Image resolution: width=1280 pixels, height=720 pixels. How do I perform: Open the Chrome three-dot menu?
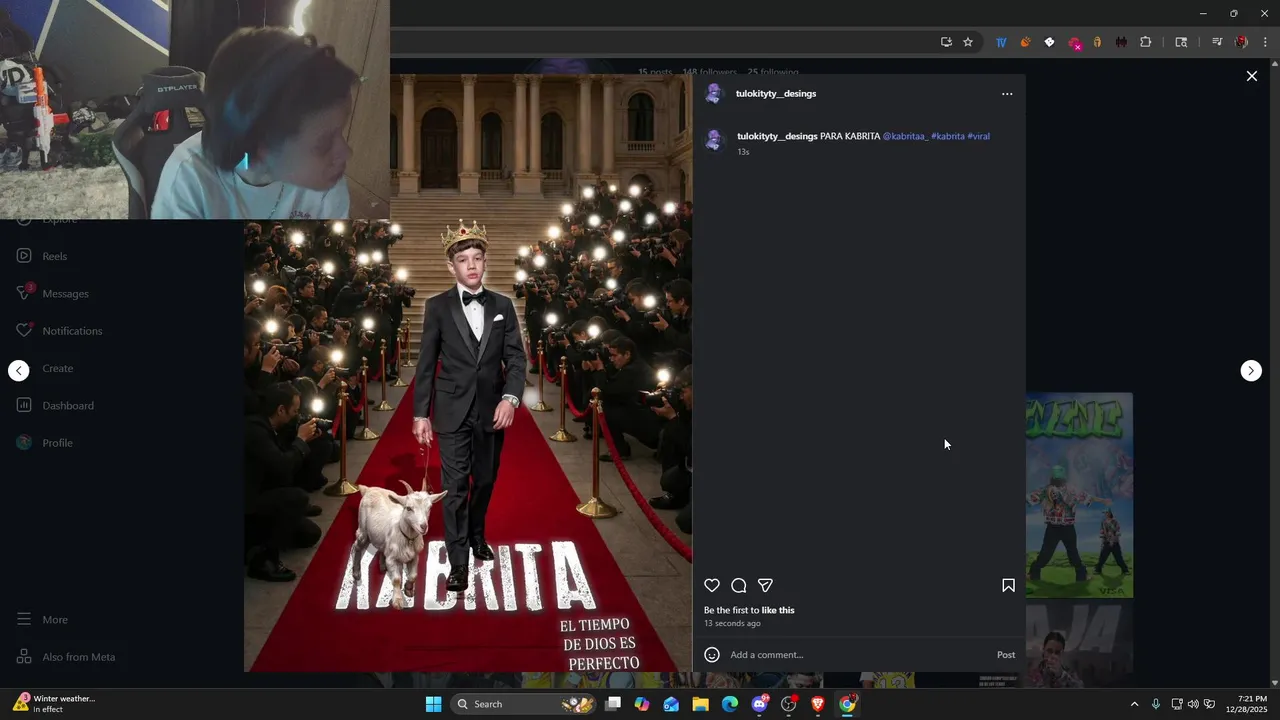[x=1265, y=42]
